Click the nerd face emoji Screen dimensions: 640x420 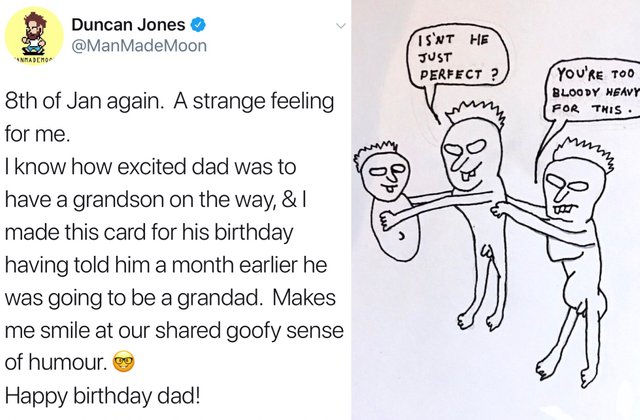point(123,362)
